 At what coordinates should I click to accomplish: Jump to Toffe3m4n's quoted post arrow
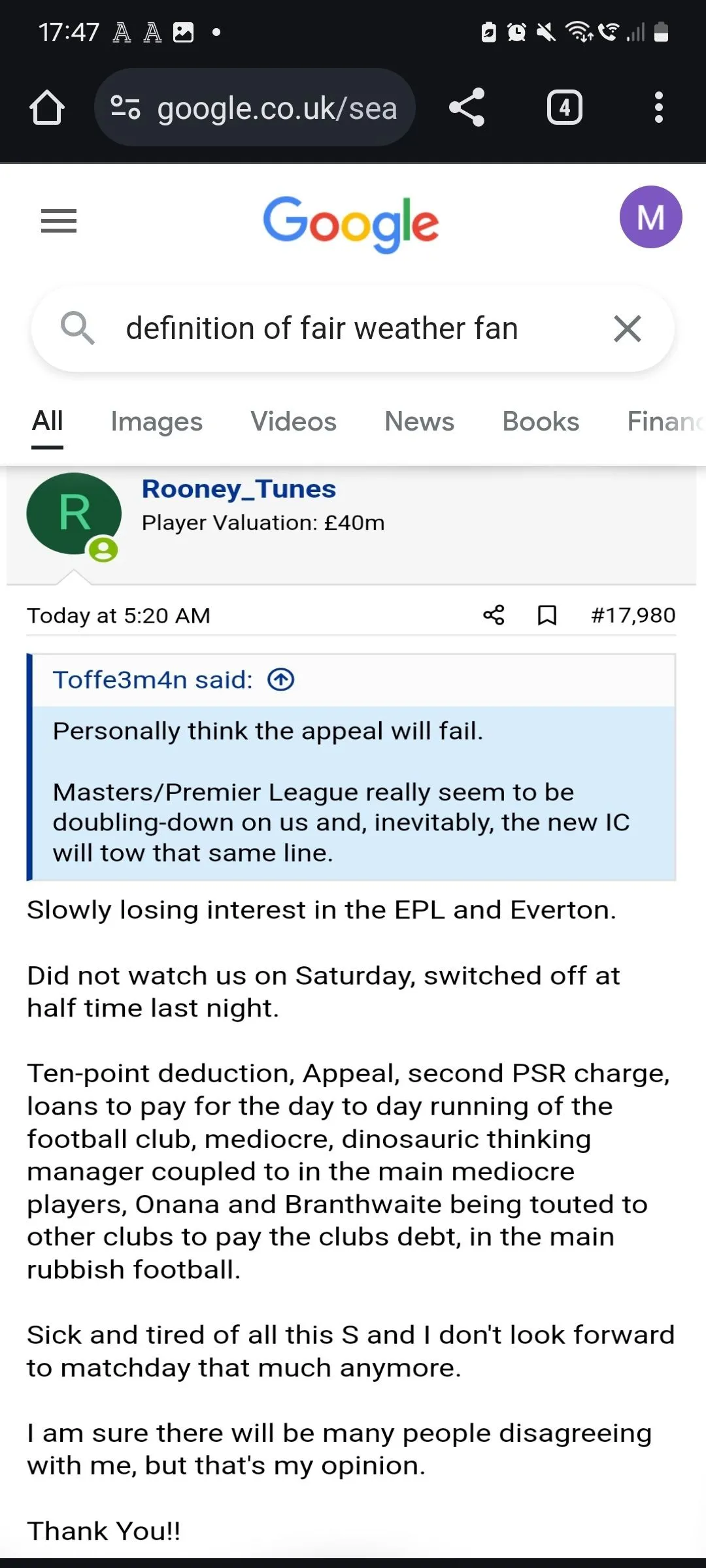point(281,680)
